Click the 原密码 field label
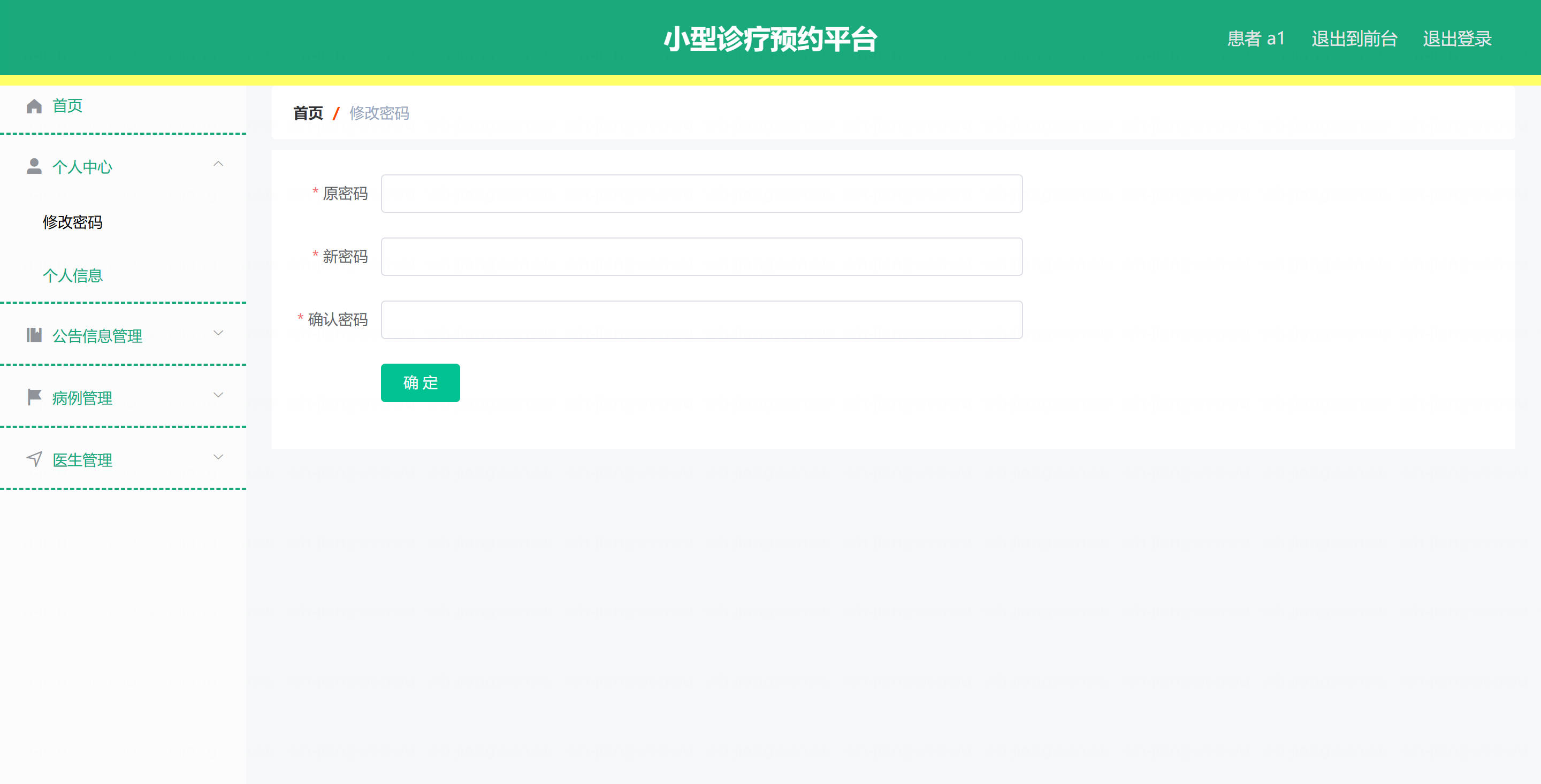Image resolution: width=1541 pixels, height=784 pixels. pos(345,194)
